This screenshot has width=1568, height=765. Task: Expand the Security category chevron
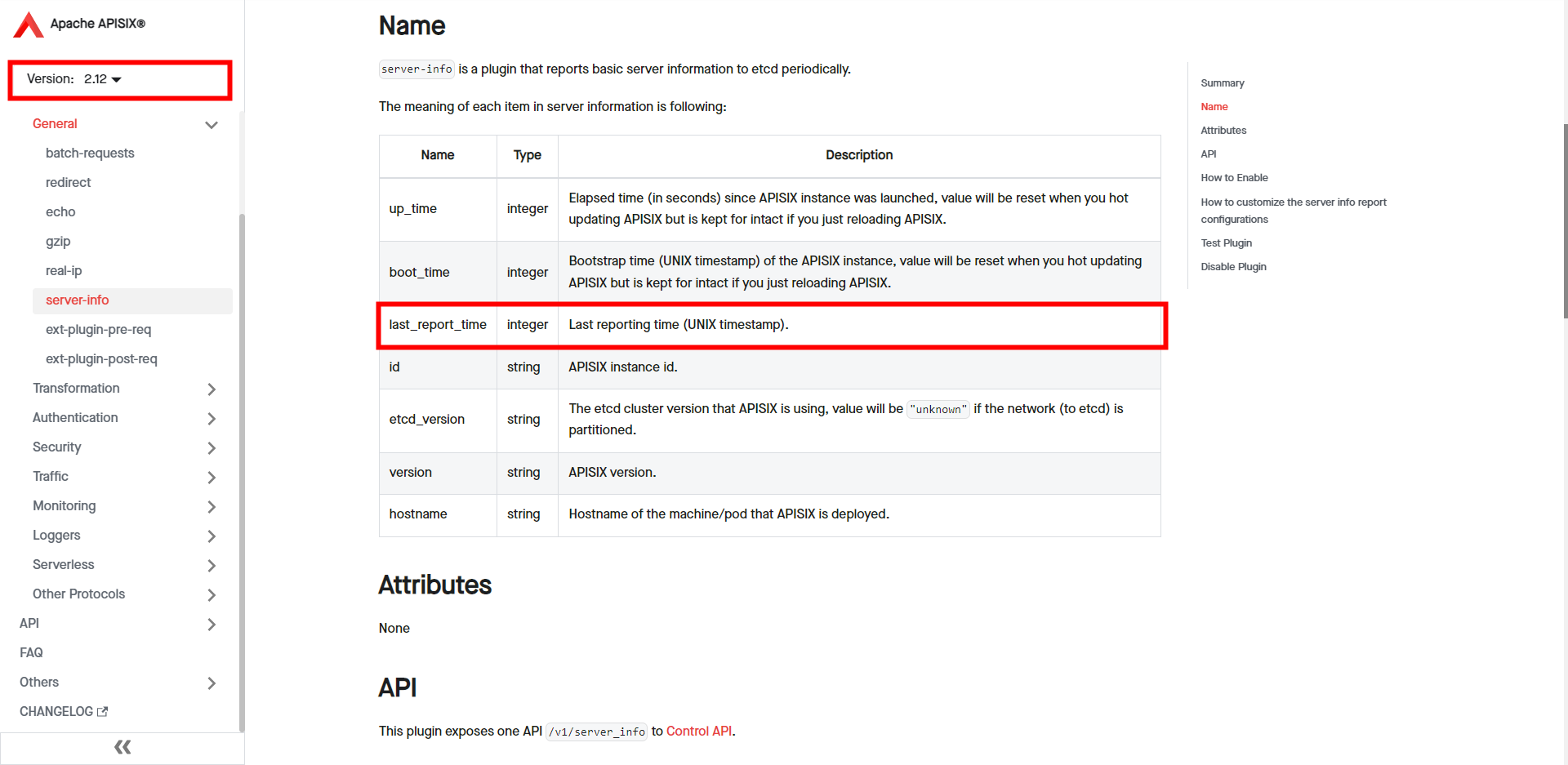(x=212, y=448)
